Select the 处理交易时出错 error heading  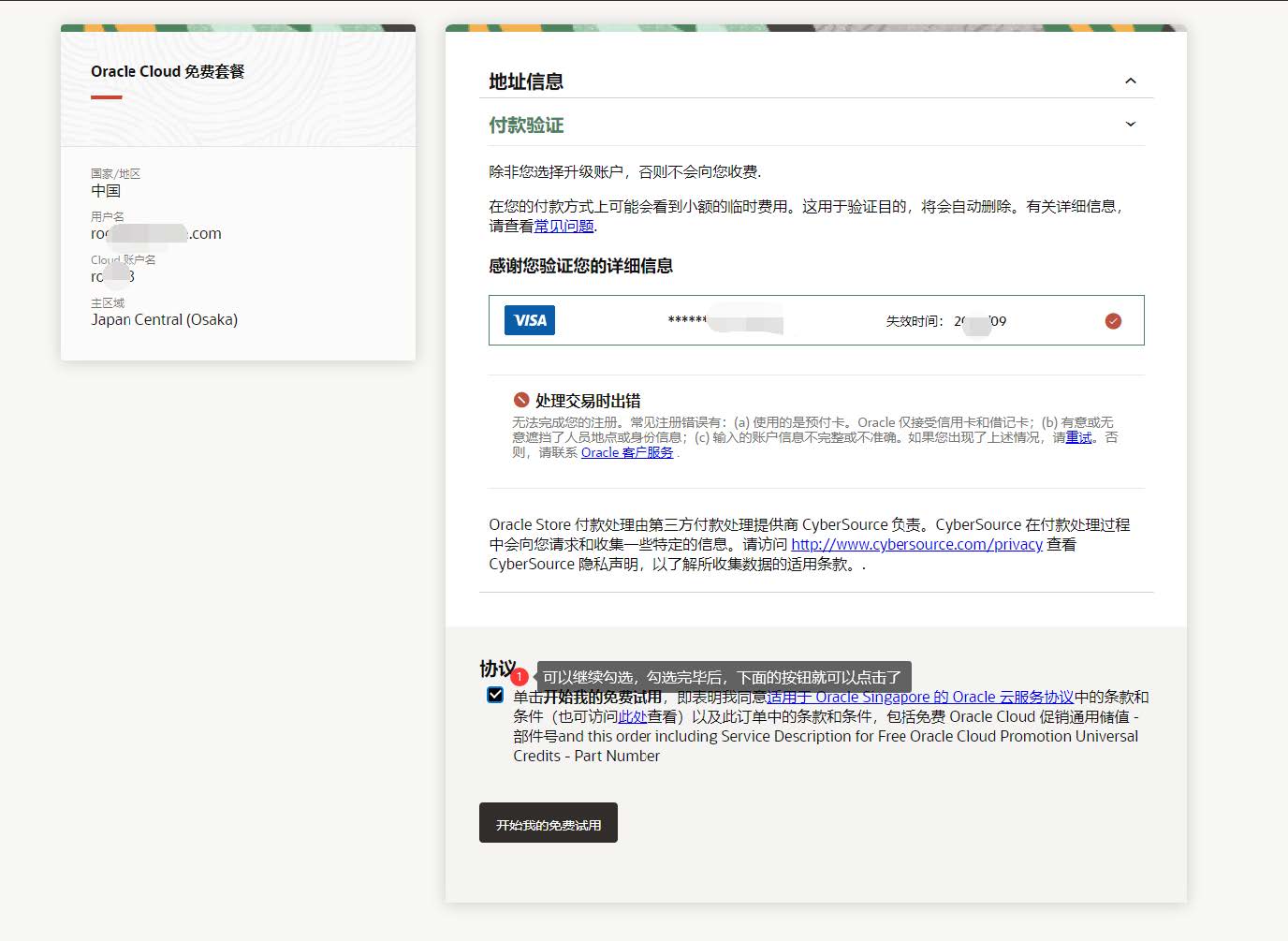tap(588, 401)
